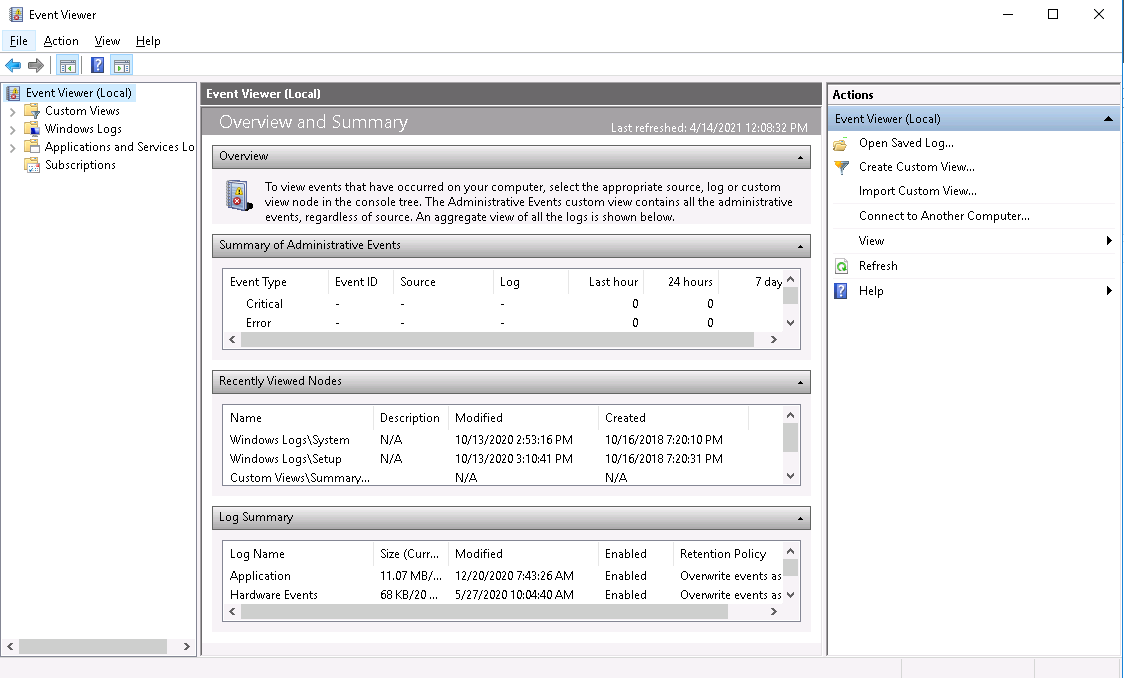Click the Log Name column header
The width and height of the screenshot is (1124, 678).
298,555
